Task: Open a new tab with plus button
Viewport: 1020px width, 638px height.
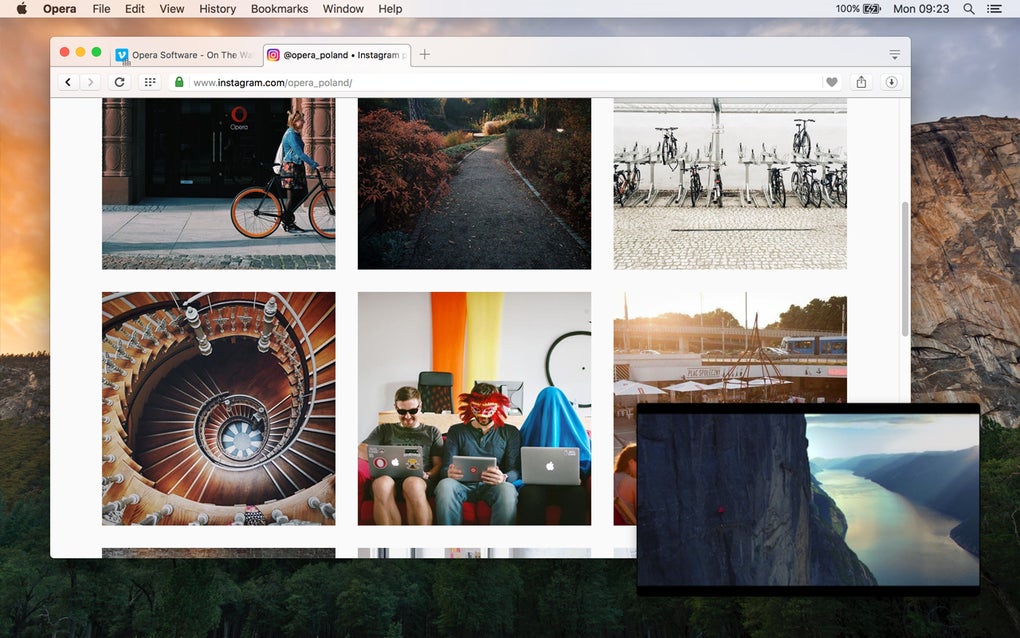Action: pyautogui.click(x=425, y=55)
